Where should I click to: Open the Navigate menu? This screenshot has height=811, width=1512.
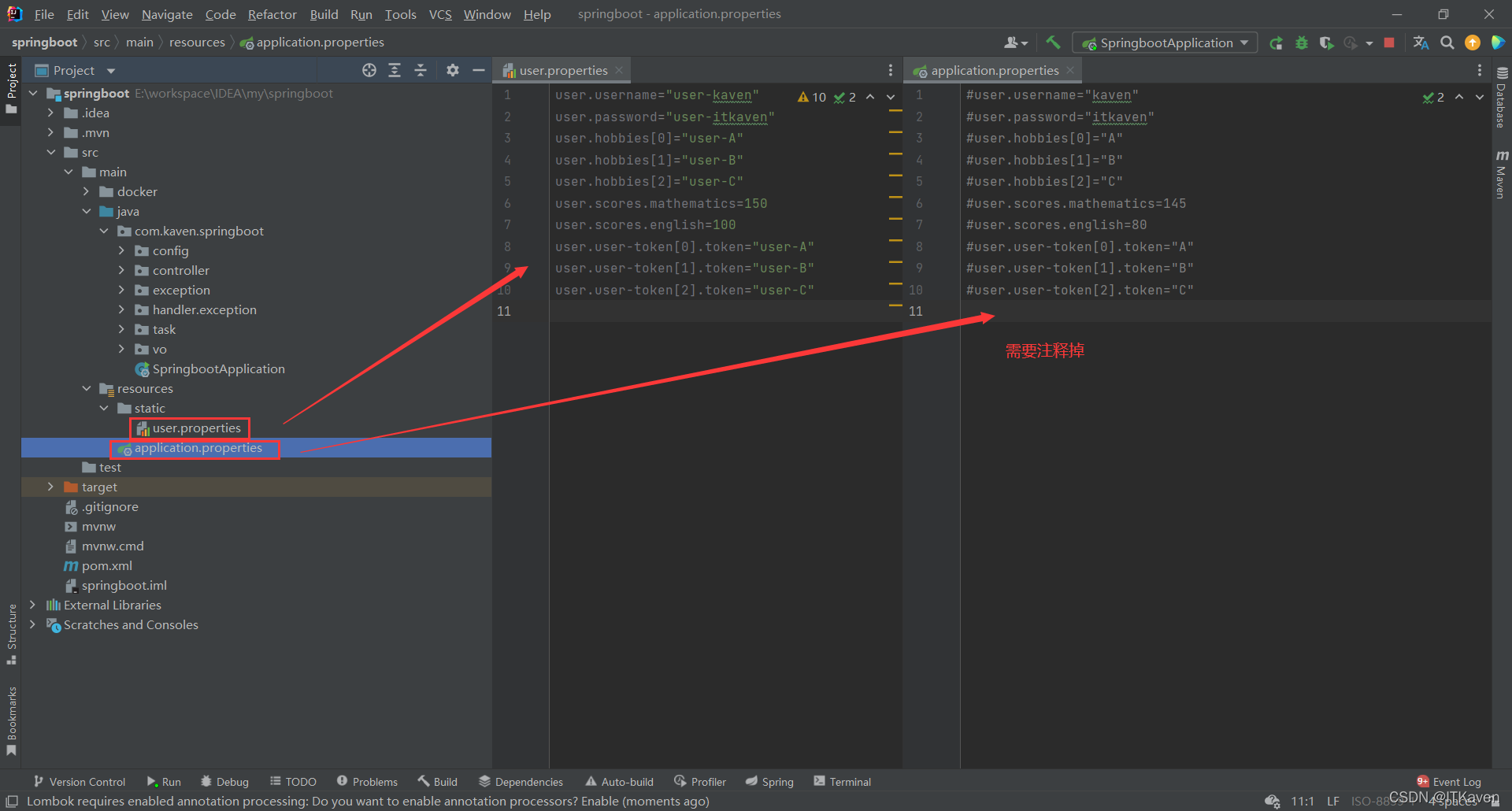[x=167, y=14]
